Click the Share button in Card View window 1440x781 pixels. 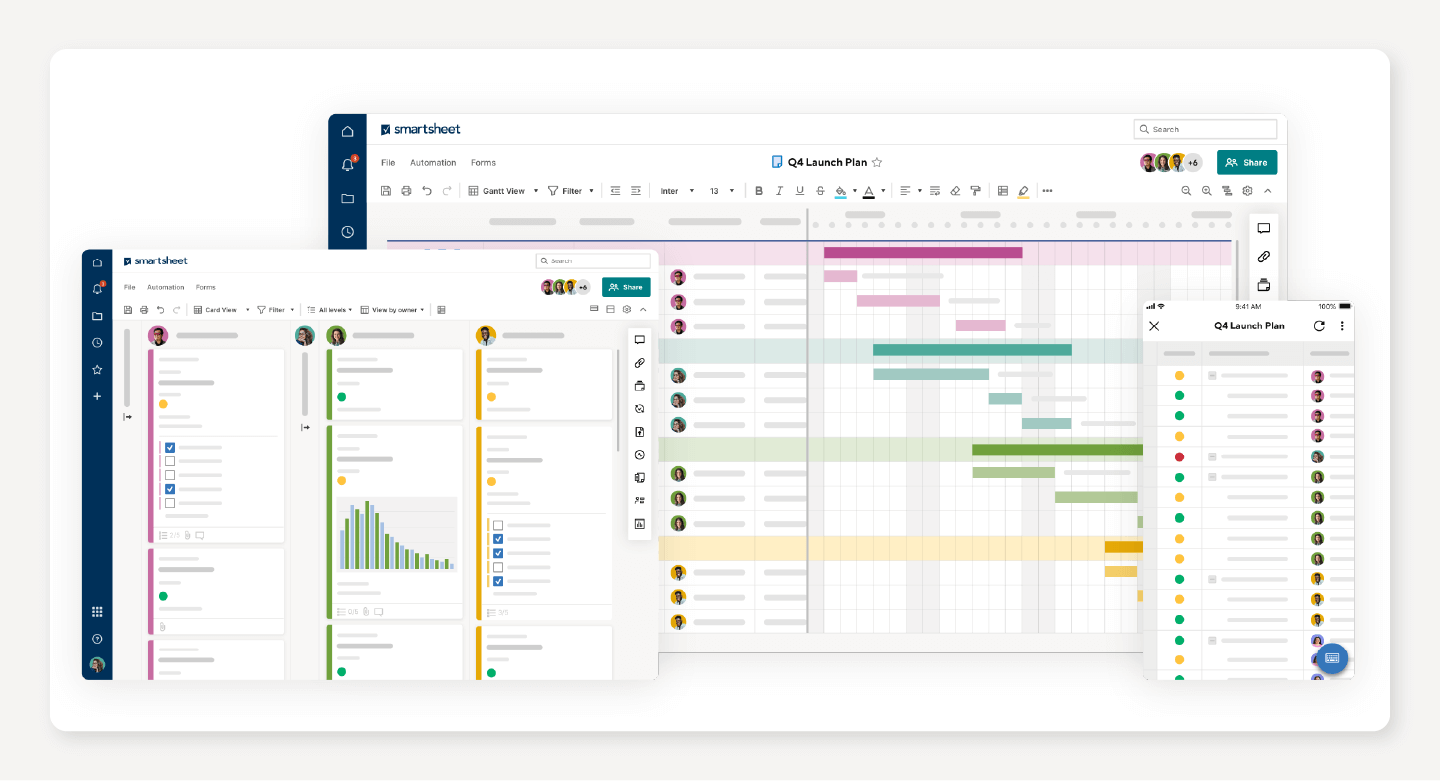[x=626, y=287]
